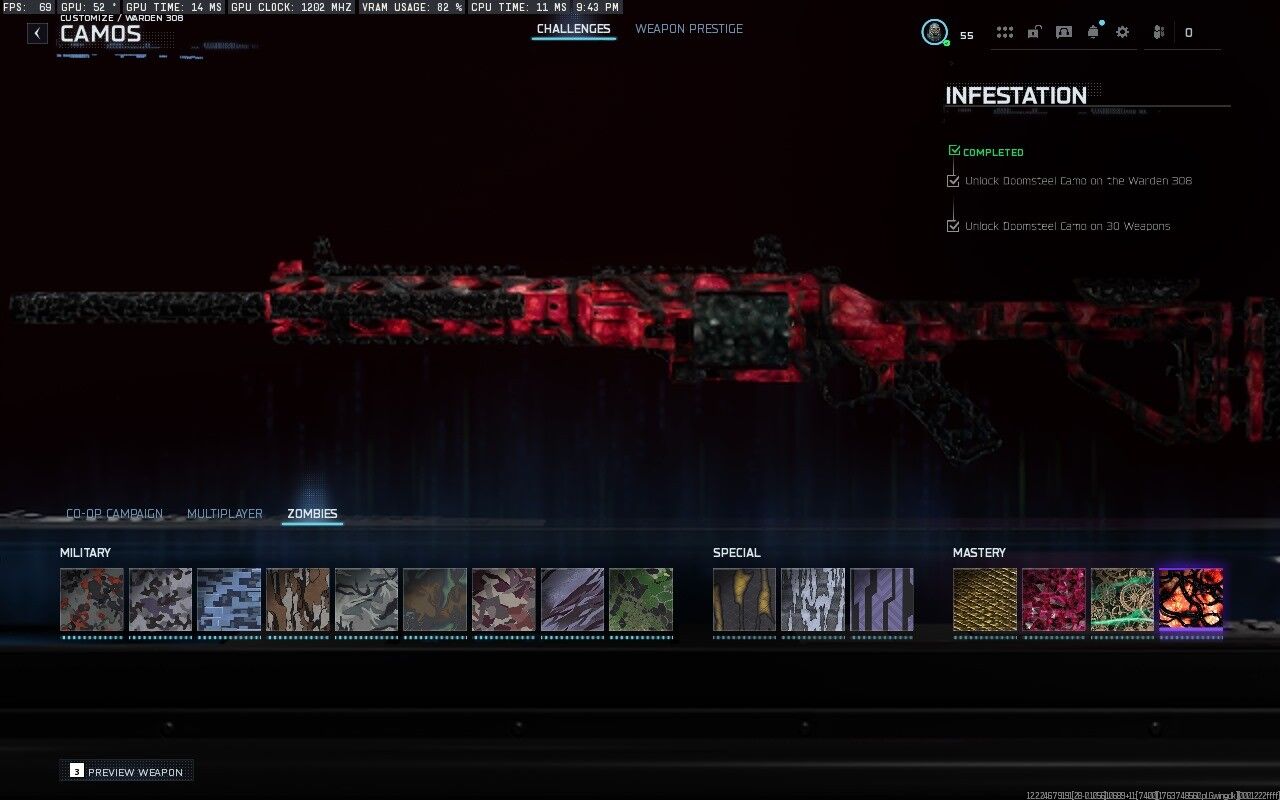
Task: Click the Preview Weapon button
Action: [x=126, y=771]
